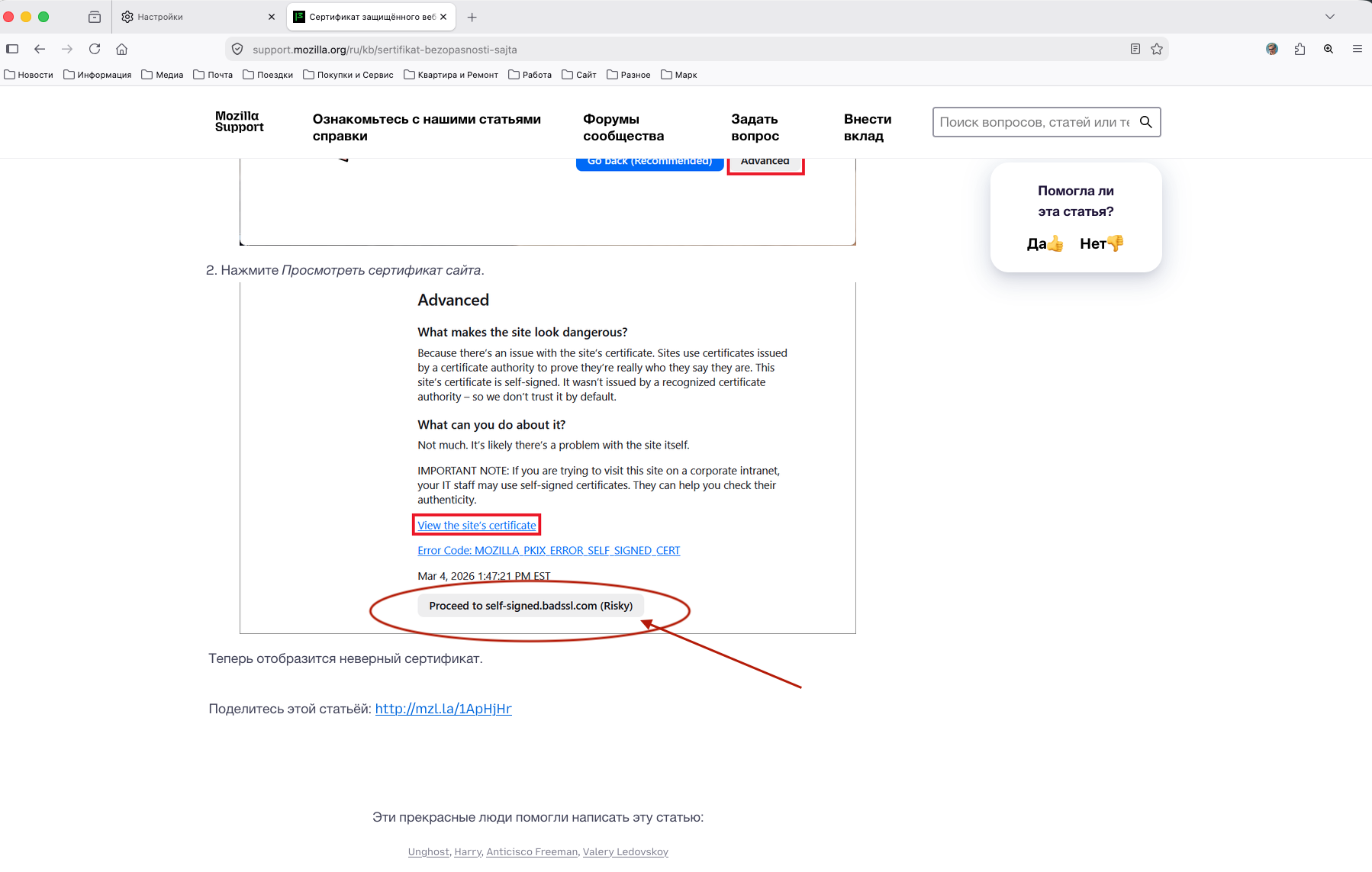This screenshot has width=1372, height=872.
Task: Open contributor Harry profile
Action: click(468, 852)
